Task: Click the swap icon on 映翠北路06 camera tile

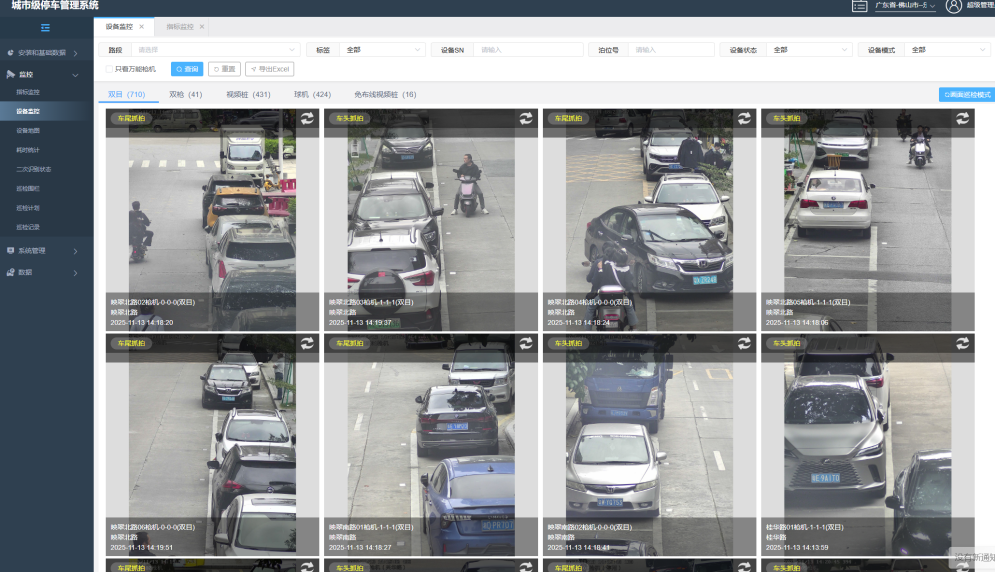Action: click(x=308, y=343)
